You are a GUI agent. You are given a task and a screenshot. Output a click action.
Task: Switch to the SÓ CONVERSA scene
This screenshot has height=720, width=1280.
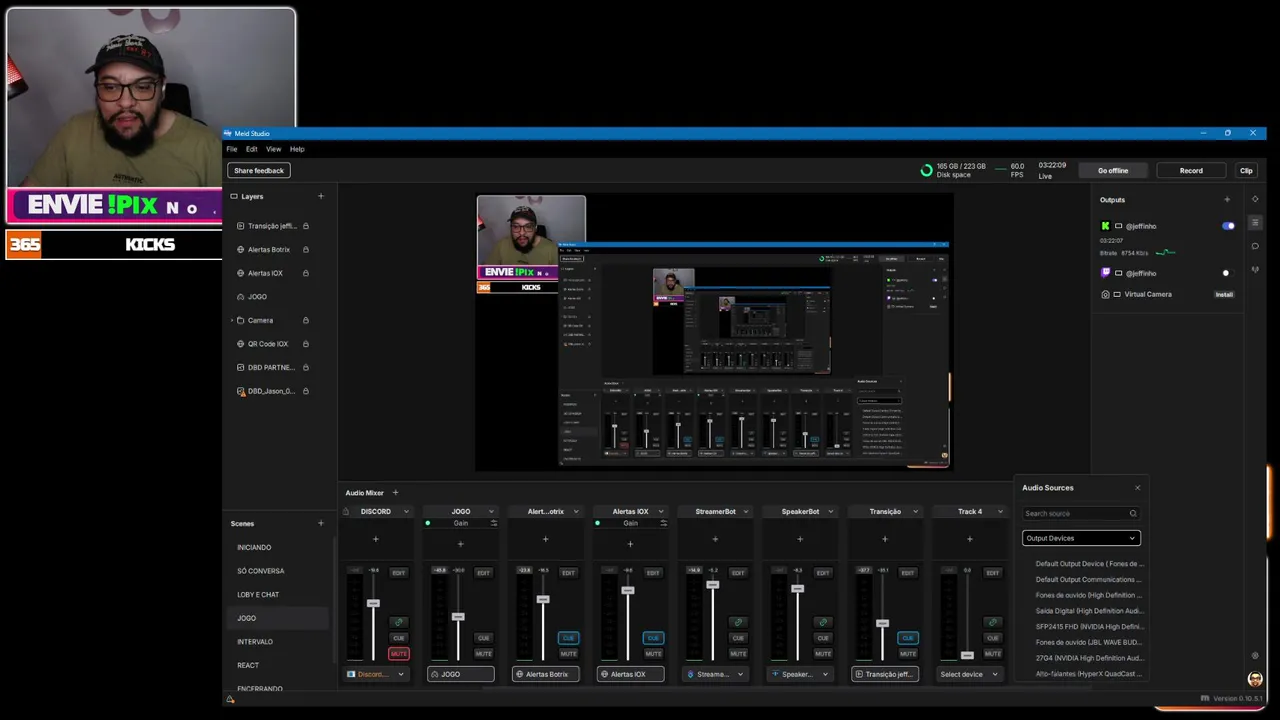point(261,571)
